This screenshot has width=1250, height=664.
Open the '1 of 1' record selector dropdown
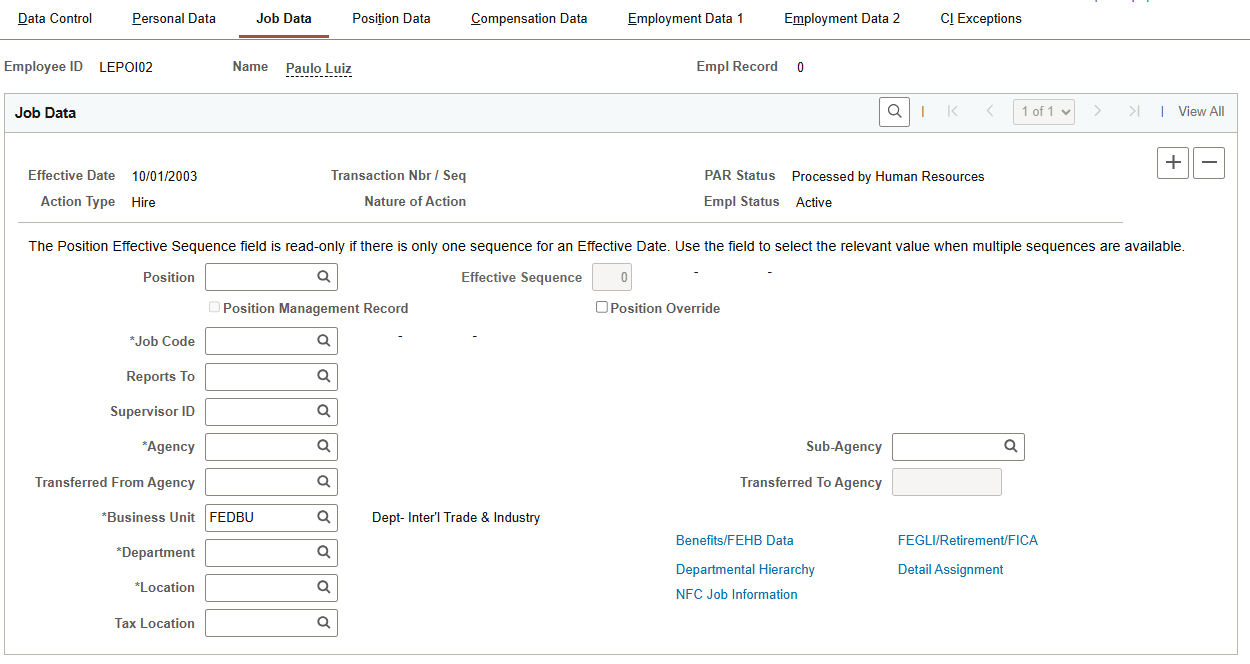point(1043,111)
